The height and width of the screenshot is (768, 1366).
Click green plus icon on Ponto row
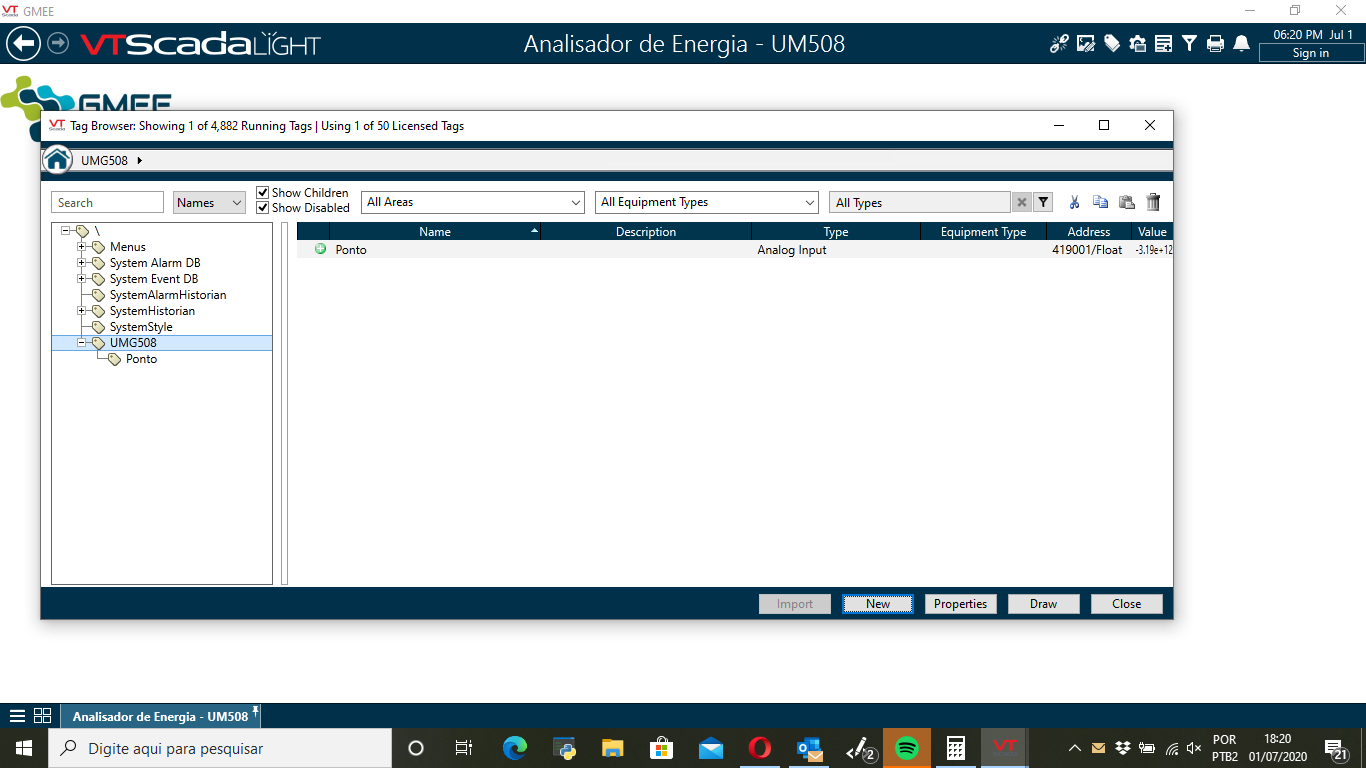coord(320,249)
